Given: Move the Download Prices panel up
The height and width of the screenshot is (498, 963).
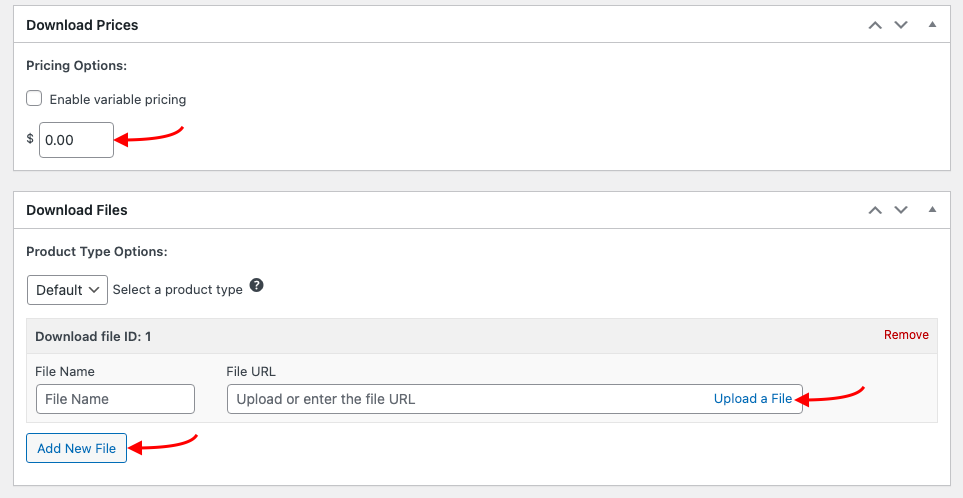Looking at the screenshot, I should [x=875, y=25].
